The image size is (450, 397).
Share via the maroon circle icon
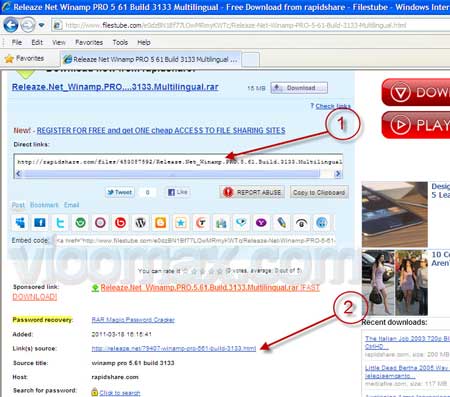point(100,223)
